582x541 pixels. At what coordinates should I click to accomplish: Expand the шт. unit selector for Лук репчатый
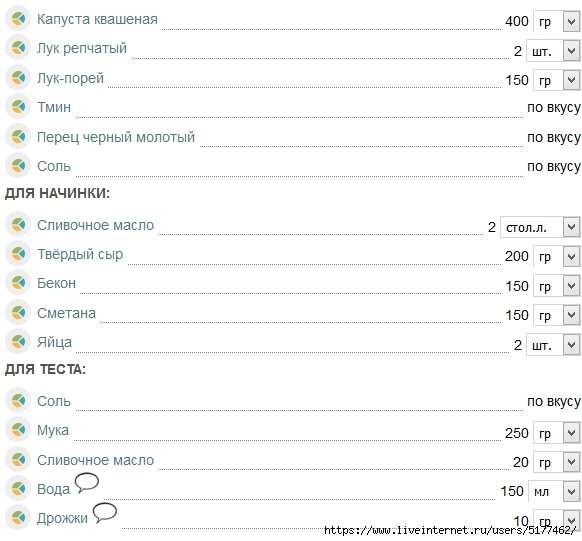click(x=553, y=51)
